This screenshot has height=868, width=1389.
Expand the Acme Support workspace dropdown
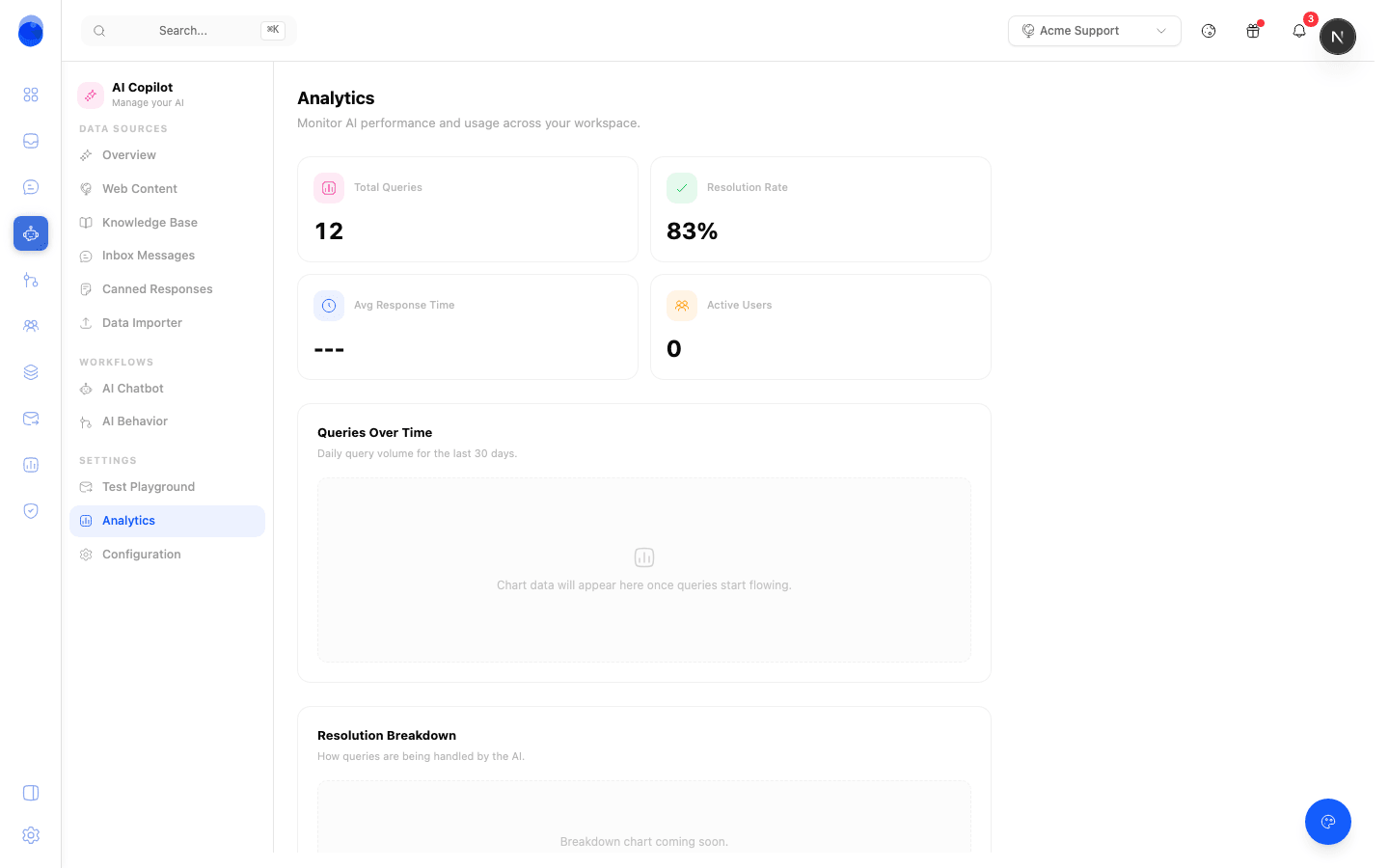(1095, 31)
